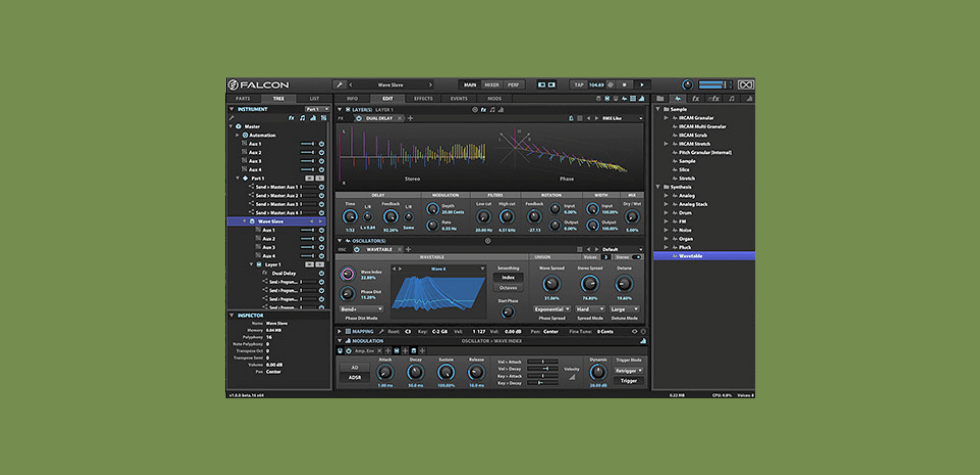Click the master volume slider in header

click(x=710, y=85)
